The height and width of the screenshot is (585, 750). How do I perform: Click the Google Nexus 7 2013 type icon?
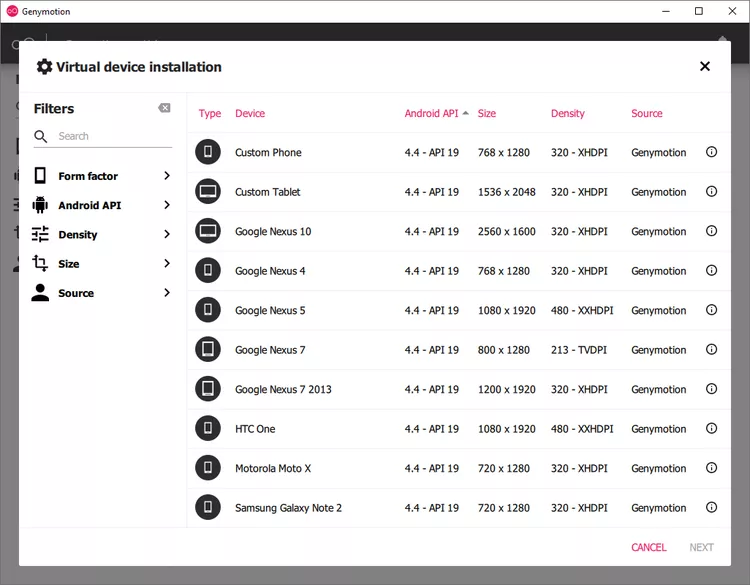coord(208,389)
